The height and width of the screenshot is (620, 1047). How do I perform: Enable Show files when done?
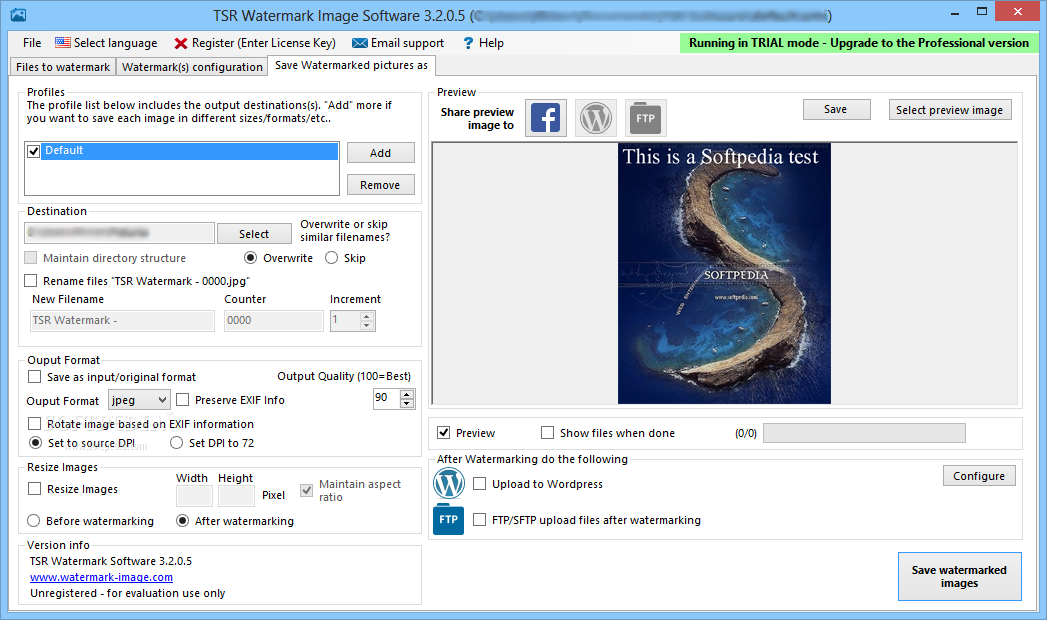[548, 432]
